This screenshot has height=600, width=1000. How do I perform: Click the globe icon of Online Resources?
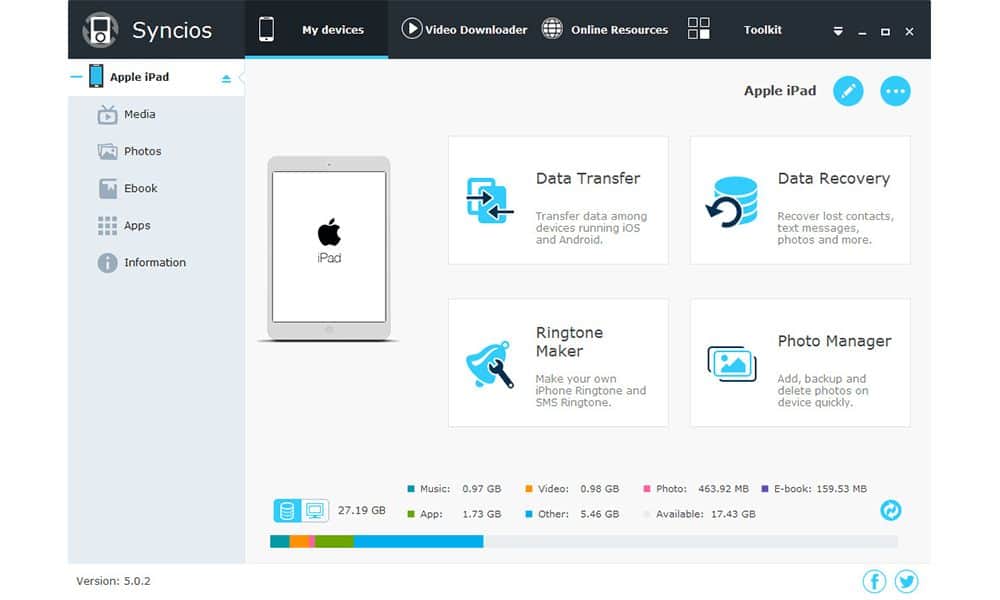point(552,29)
